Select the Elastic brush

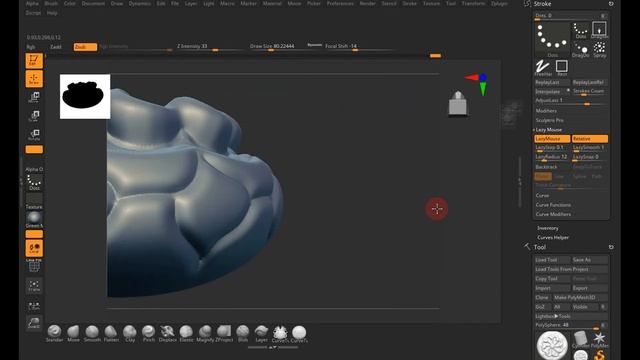186,333
